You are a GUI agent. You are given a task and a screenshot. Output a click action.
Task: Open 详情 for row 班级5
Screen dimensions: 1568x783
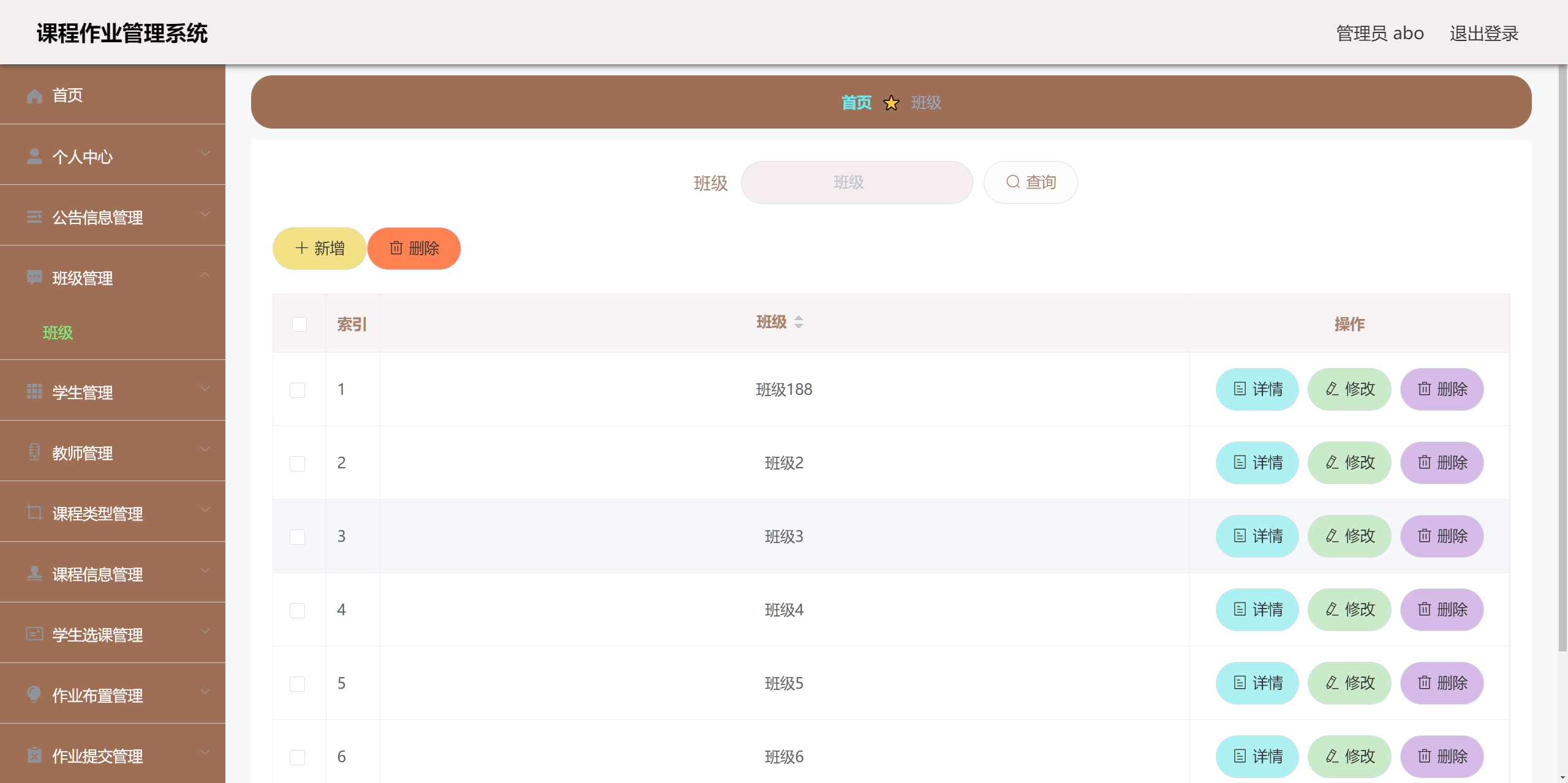point(1257,683)
